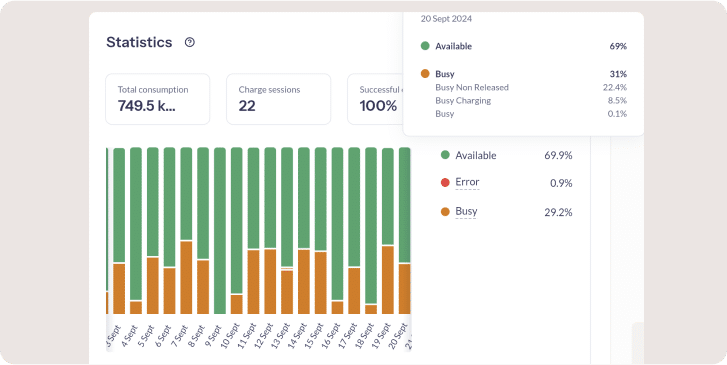Viewport: 727px width, 365px height.
Task: Select the red Error legend dot
Action: (445, 183)
